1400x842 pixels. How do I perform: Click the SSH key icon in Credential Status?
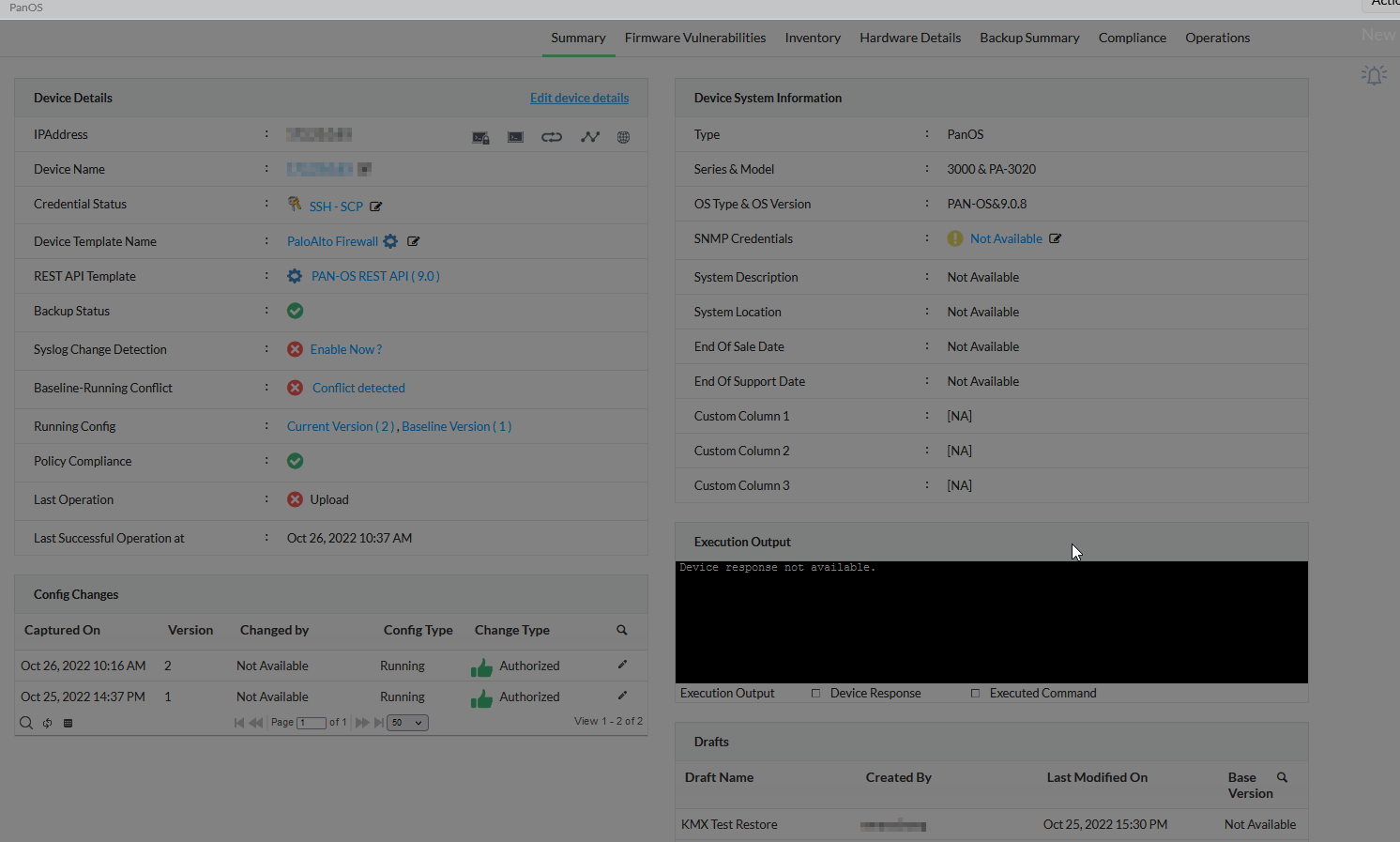click(x=295, y=204)
